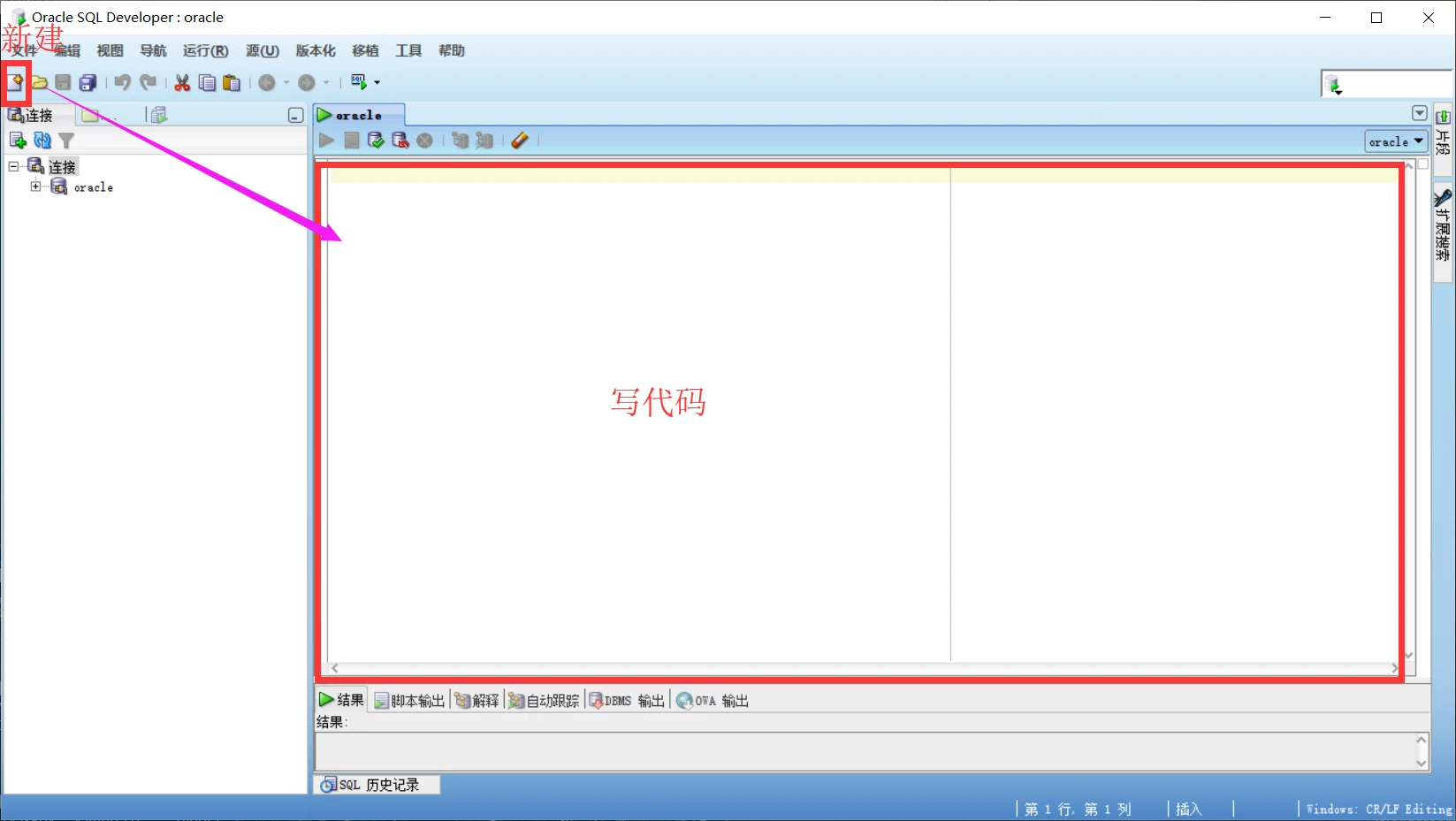Click the top-right search input field
The width and height of the screenshot is (1456, 821).
coord(1397,85)
